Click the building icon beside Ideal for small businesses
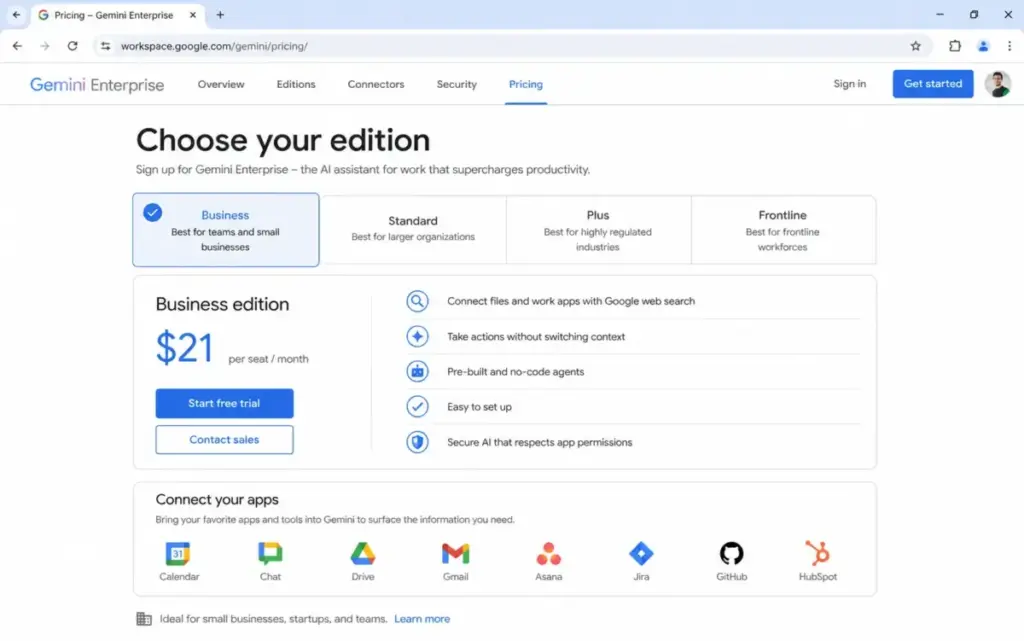 pyautogui.click(x=144, y=619)
